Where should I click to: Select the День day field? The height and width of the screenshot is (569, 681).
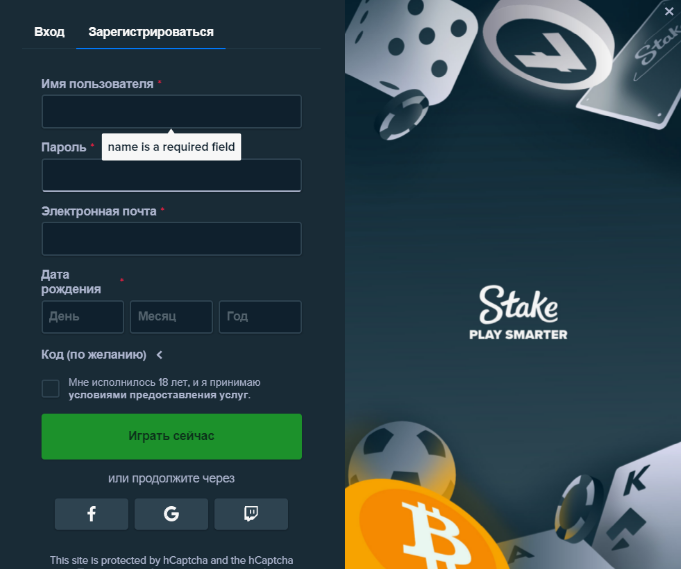click(83, 317)
